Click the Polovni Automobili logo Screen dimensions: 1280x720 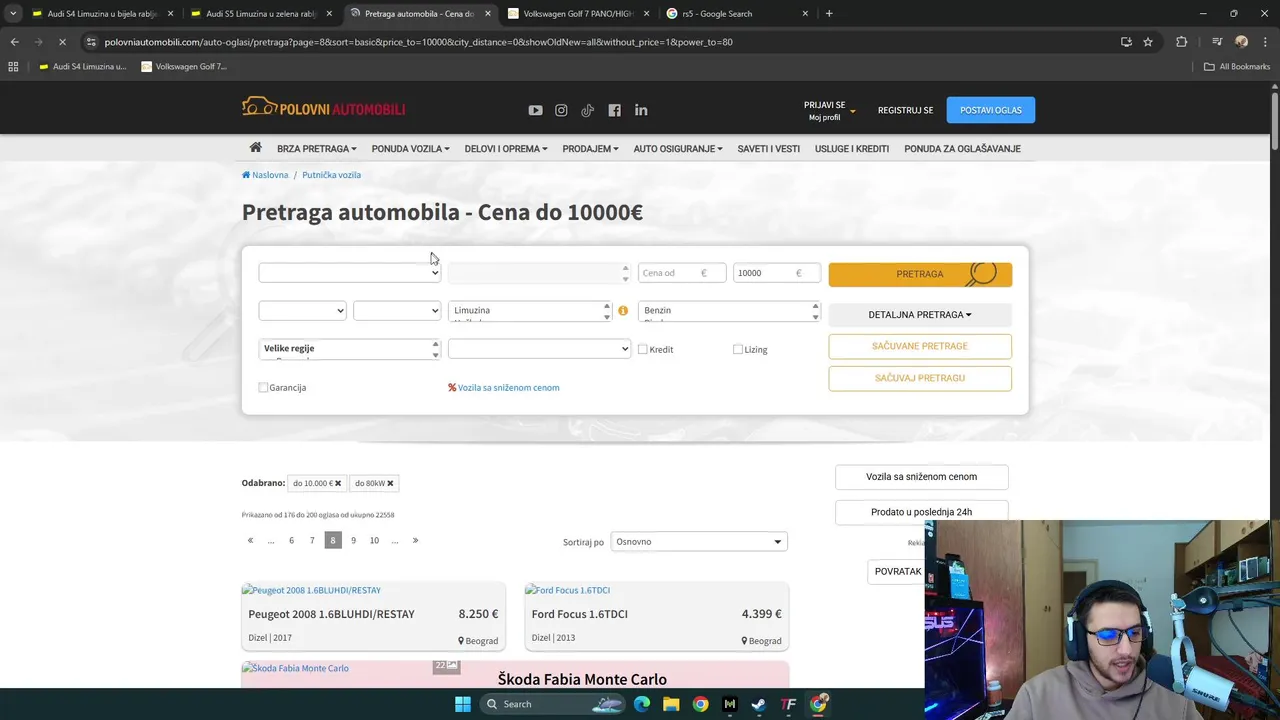click(323, 107)
